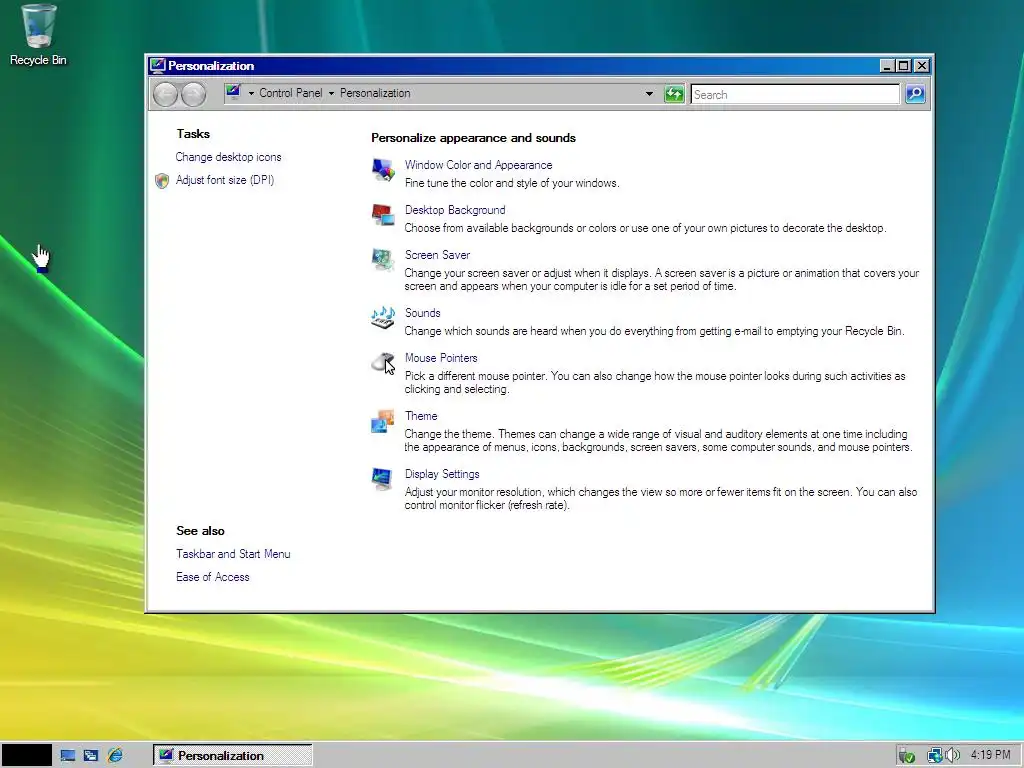Image resolution: width=1024 pixels, height=768 pixels.
Task: Open the Window Color and Appearance icon
Action: [383, 170]
